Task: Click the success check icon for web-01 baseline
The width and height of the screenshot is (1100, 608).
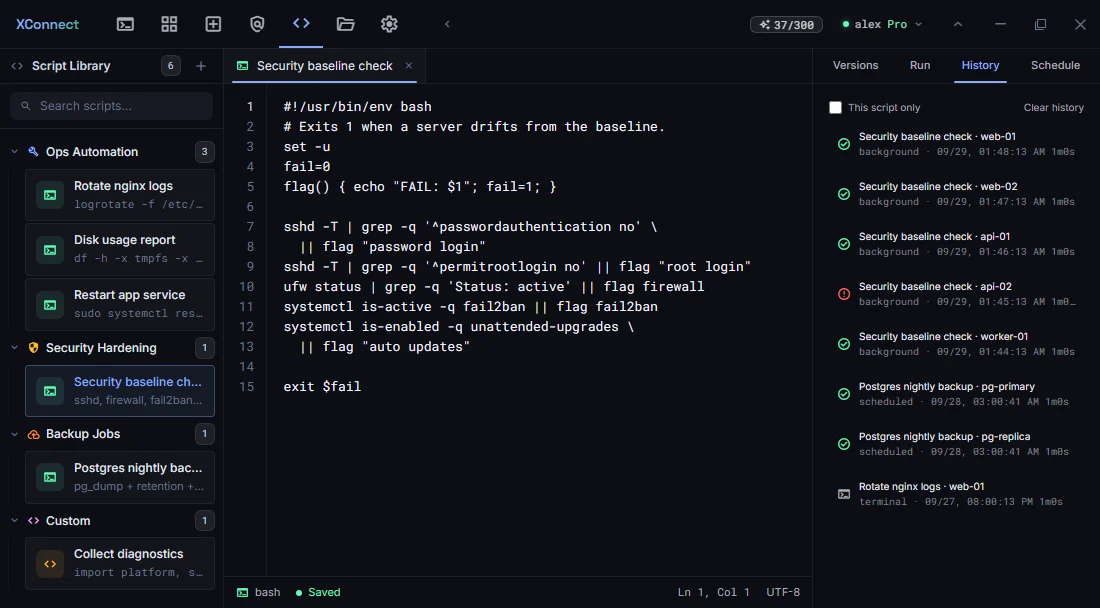Action: coord(844,144)
